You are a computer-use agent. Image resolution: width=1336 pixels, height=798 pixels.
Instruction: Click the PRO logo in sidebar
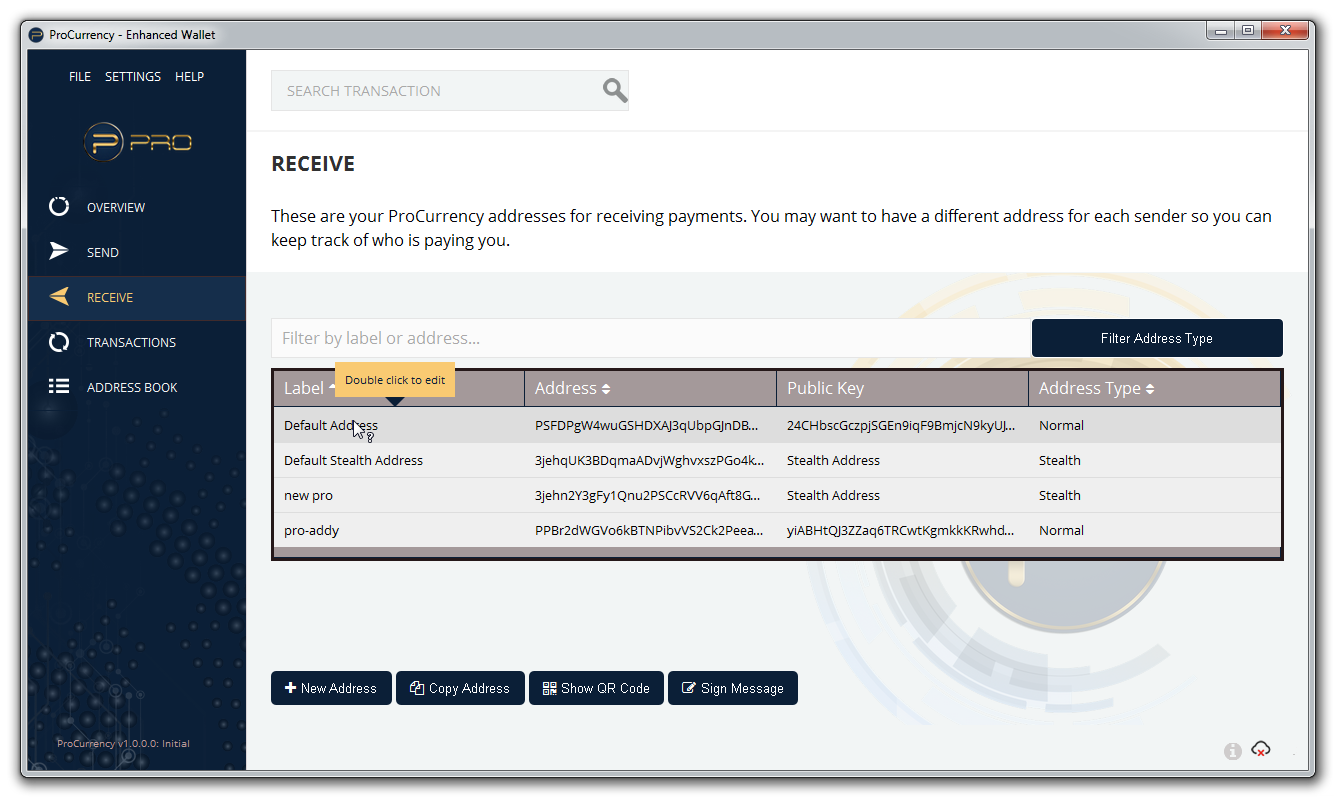click(137, 142)
